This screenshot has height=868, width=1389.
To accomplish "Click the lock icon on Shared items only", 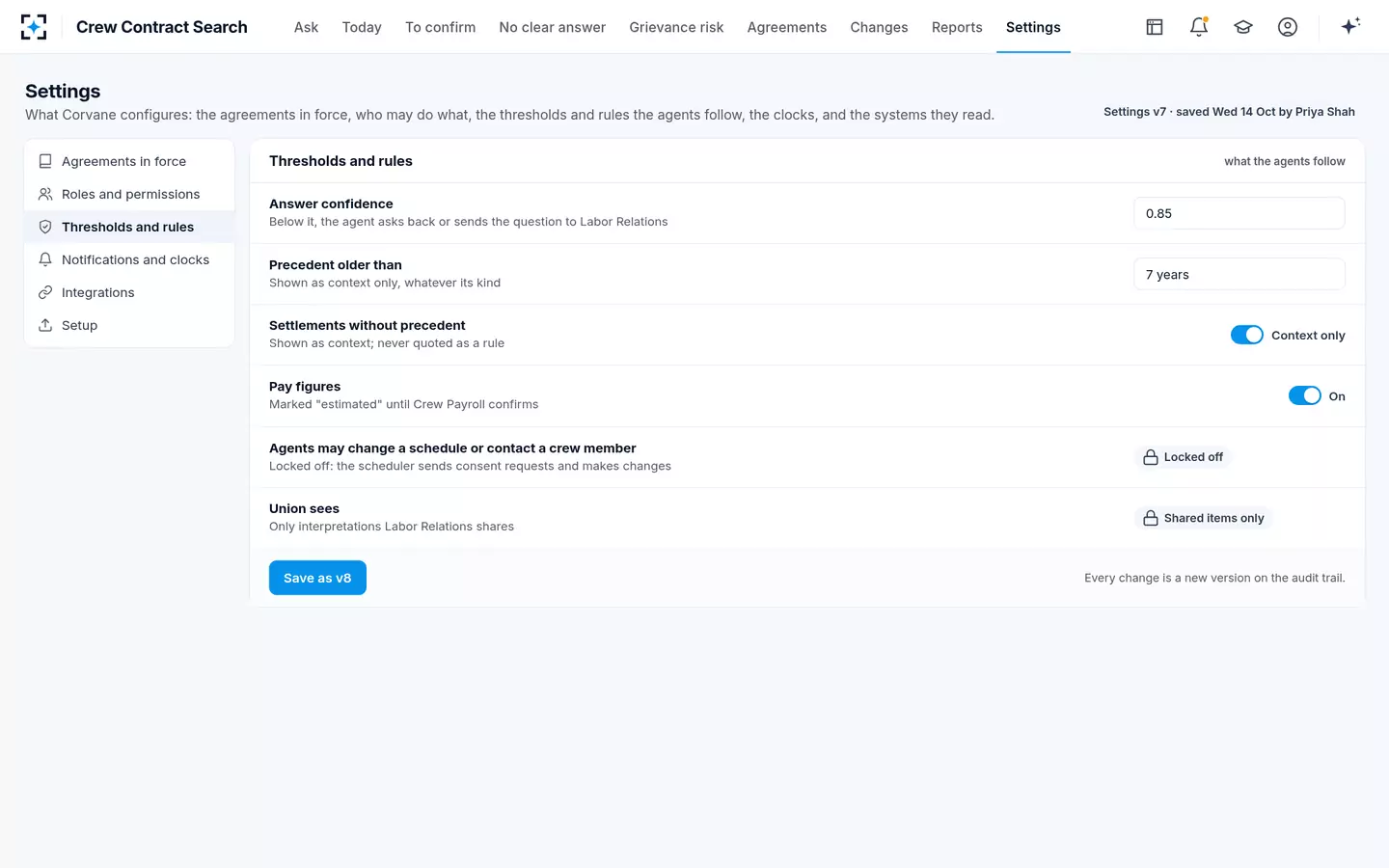I will pos(1151,518).
